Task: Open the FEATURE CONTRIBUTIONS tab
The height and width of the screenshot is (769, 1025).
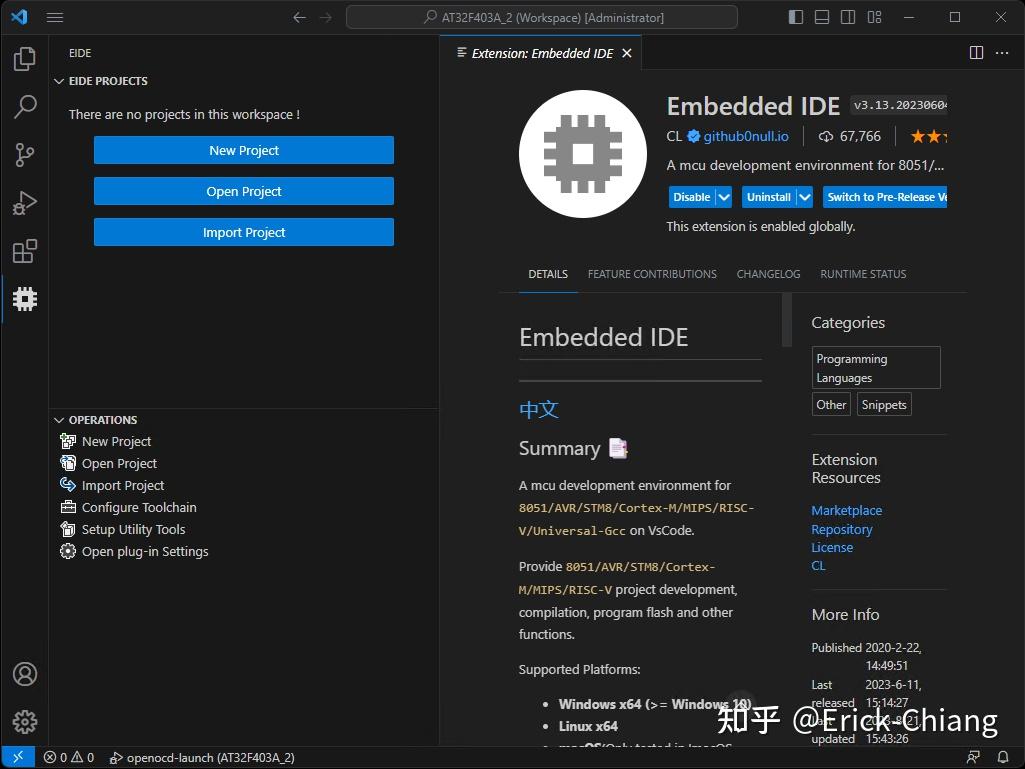Action: click(x=652, y=273)
